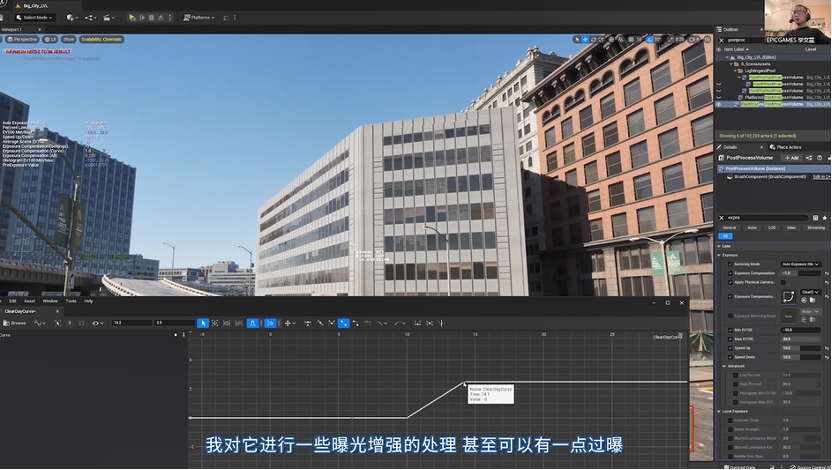
Task: Click the key value input field
Action: coord(174,323)
